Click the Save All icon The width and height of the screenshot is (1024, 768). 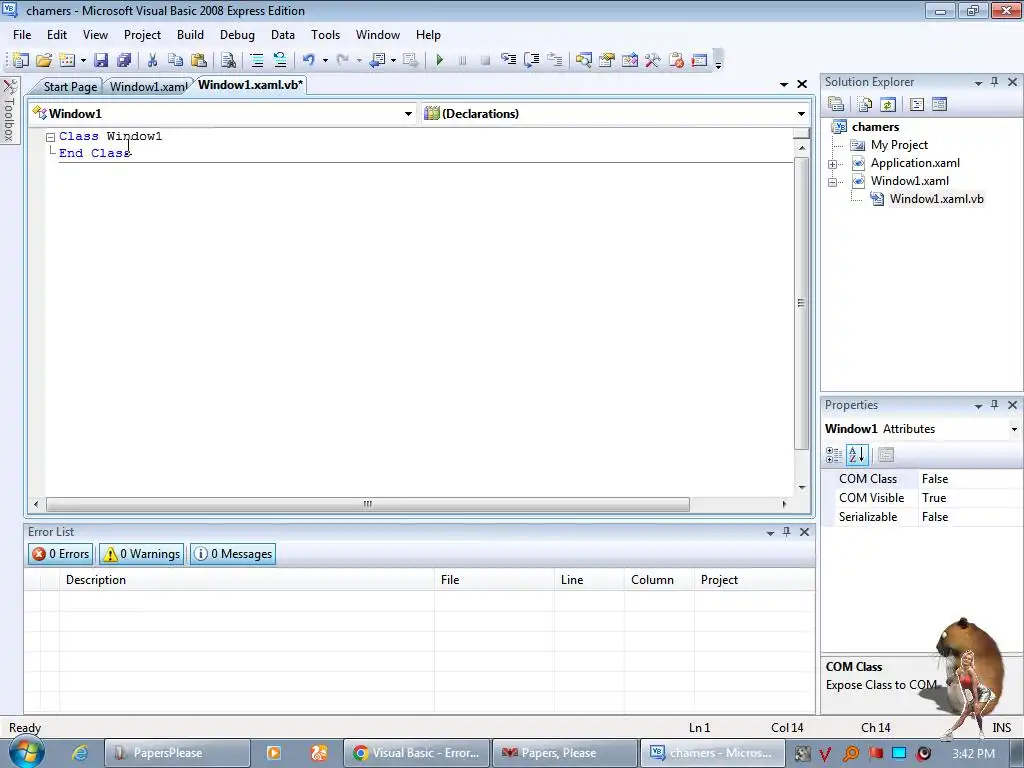(x=124, y=60)
